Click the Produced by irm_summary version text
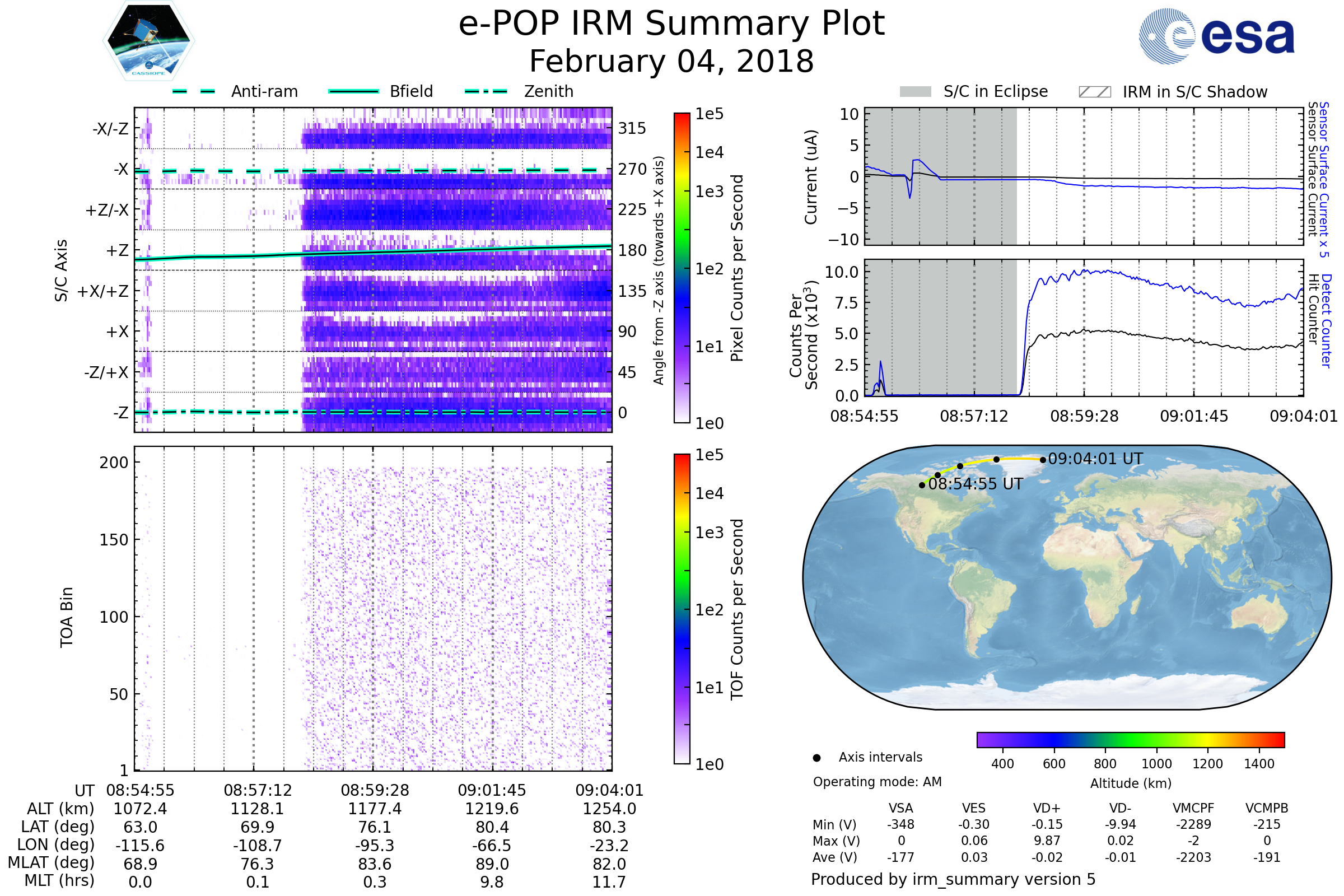 pyautogui.click(x=953, y=879)
